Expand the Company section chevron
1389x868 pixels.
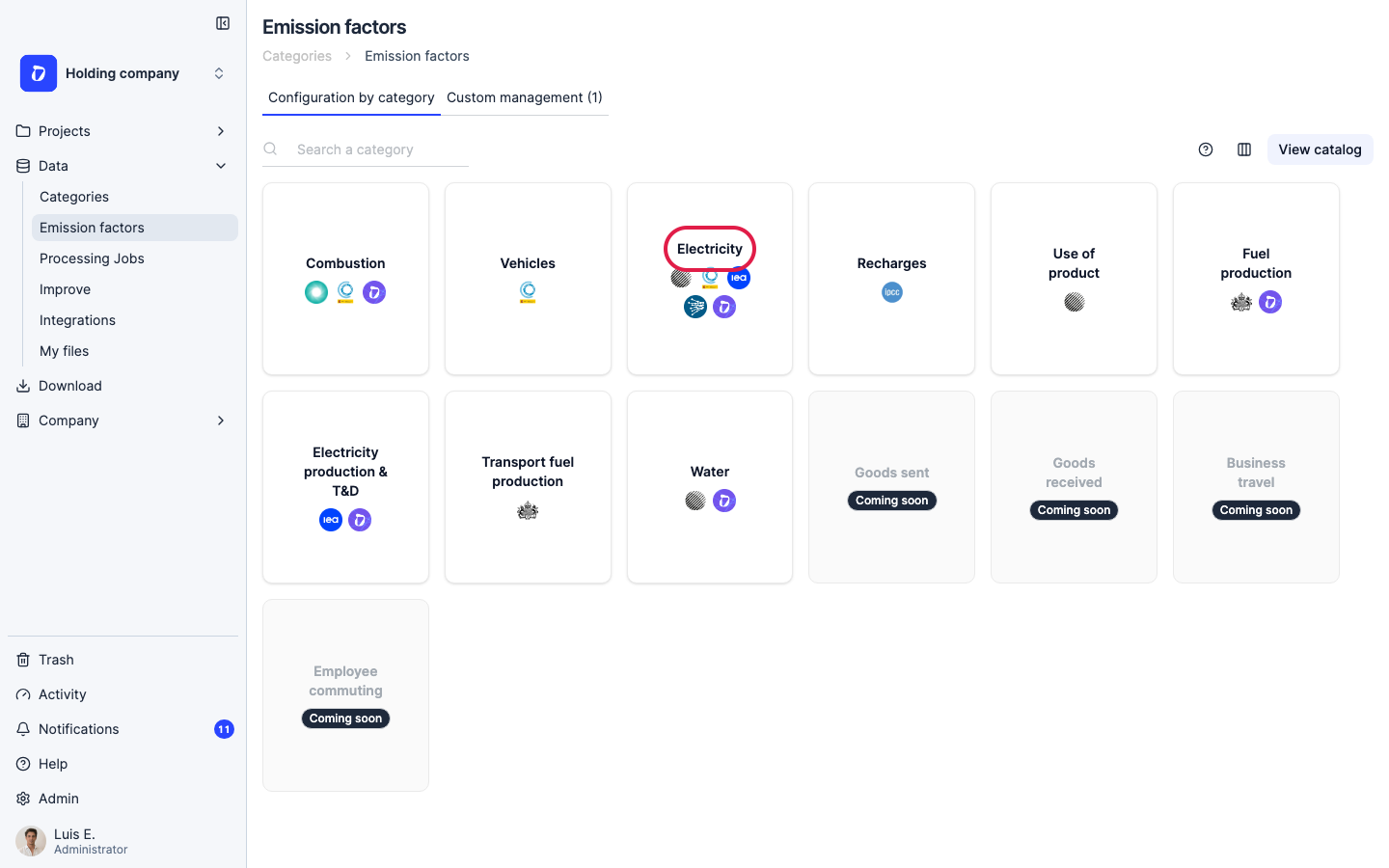pos(221,420)
